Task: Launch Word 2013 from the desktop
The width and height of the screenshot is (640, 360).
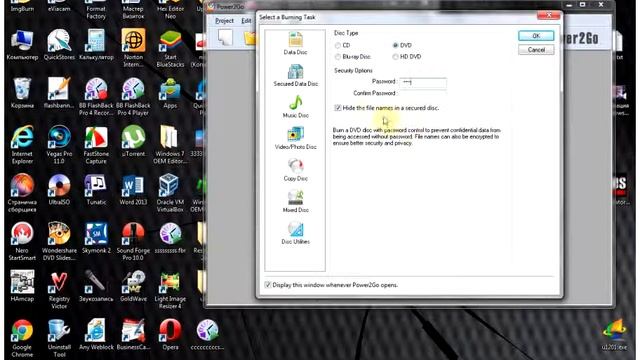Action: (x=133, y=189)
